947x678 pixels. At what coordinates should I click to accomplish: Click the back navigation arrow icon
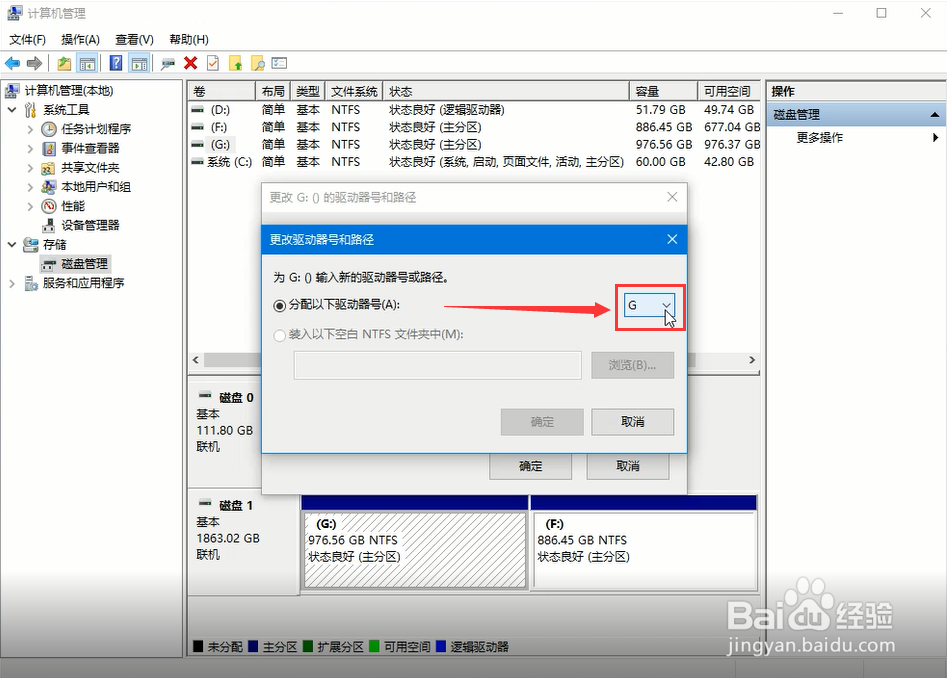pyautogui.click(x=11, y=62)
